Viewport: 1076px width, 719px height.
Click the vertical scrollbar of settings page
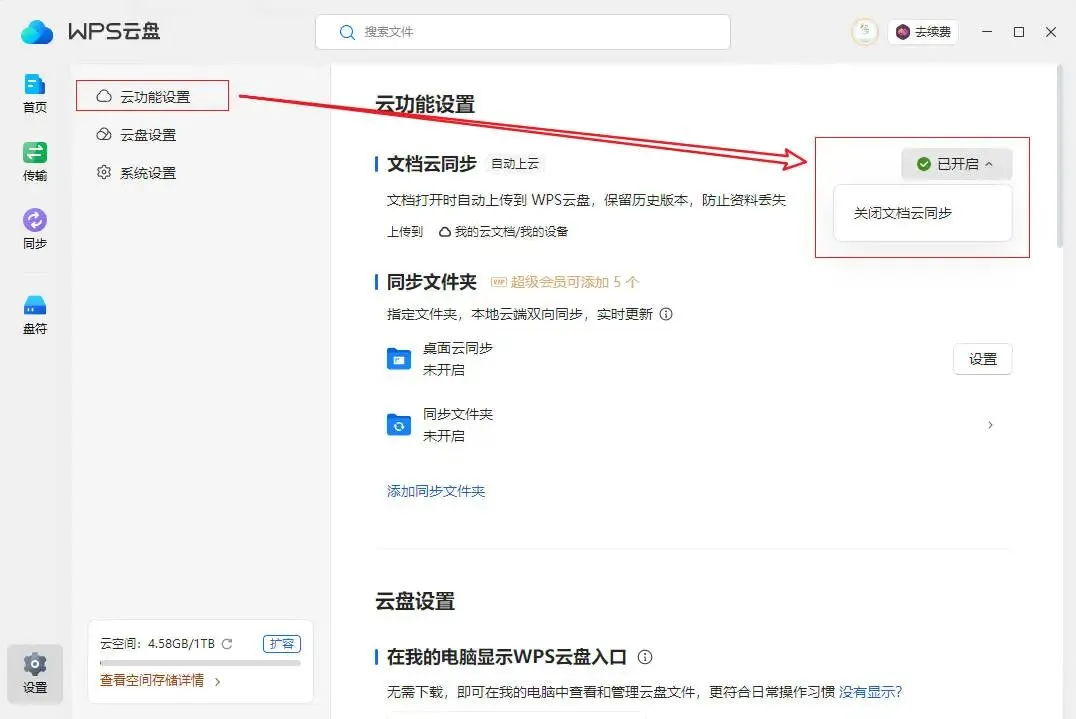pyautogui.click(x=1060, y=156)
